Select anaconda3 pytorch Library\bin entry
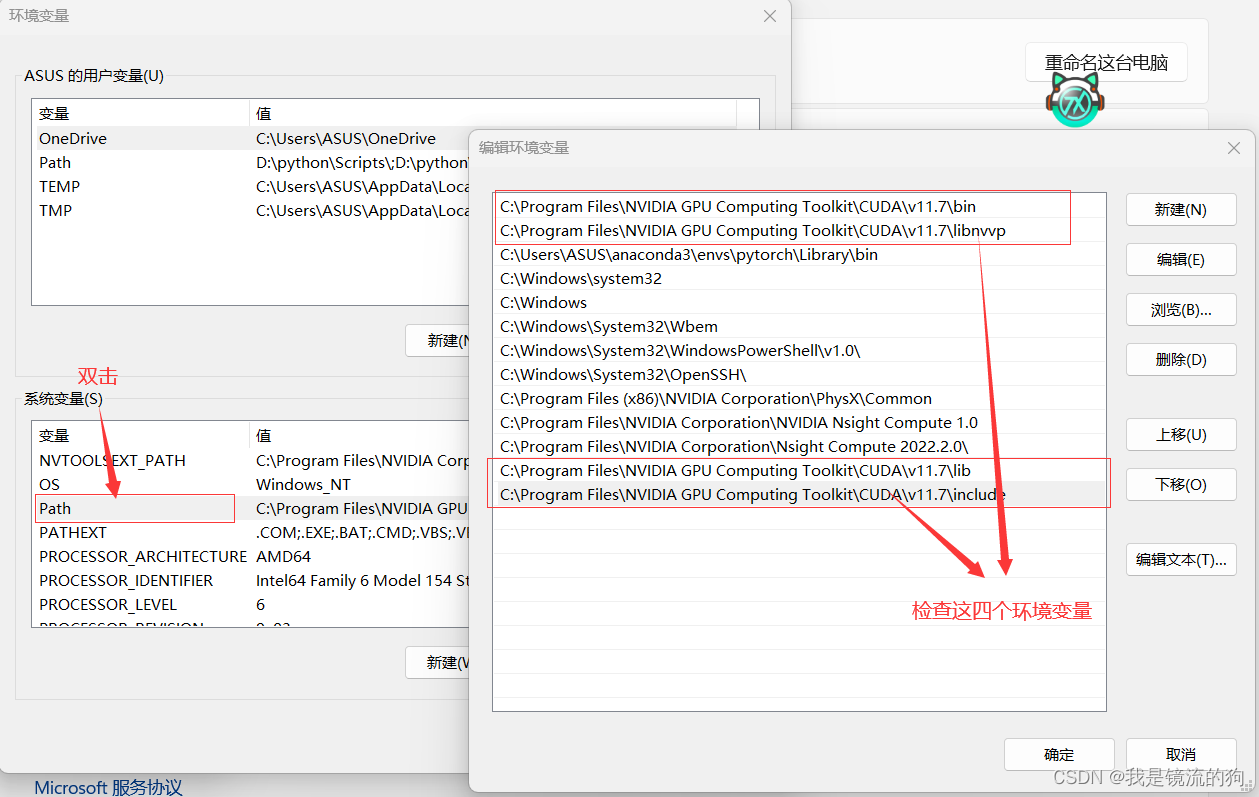The height and width of the screenshot is (797, 1259). (800, 255)
